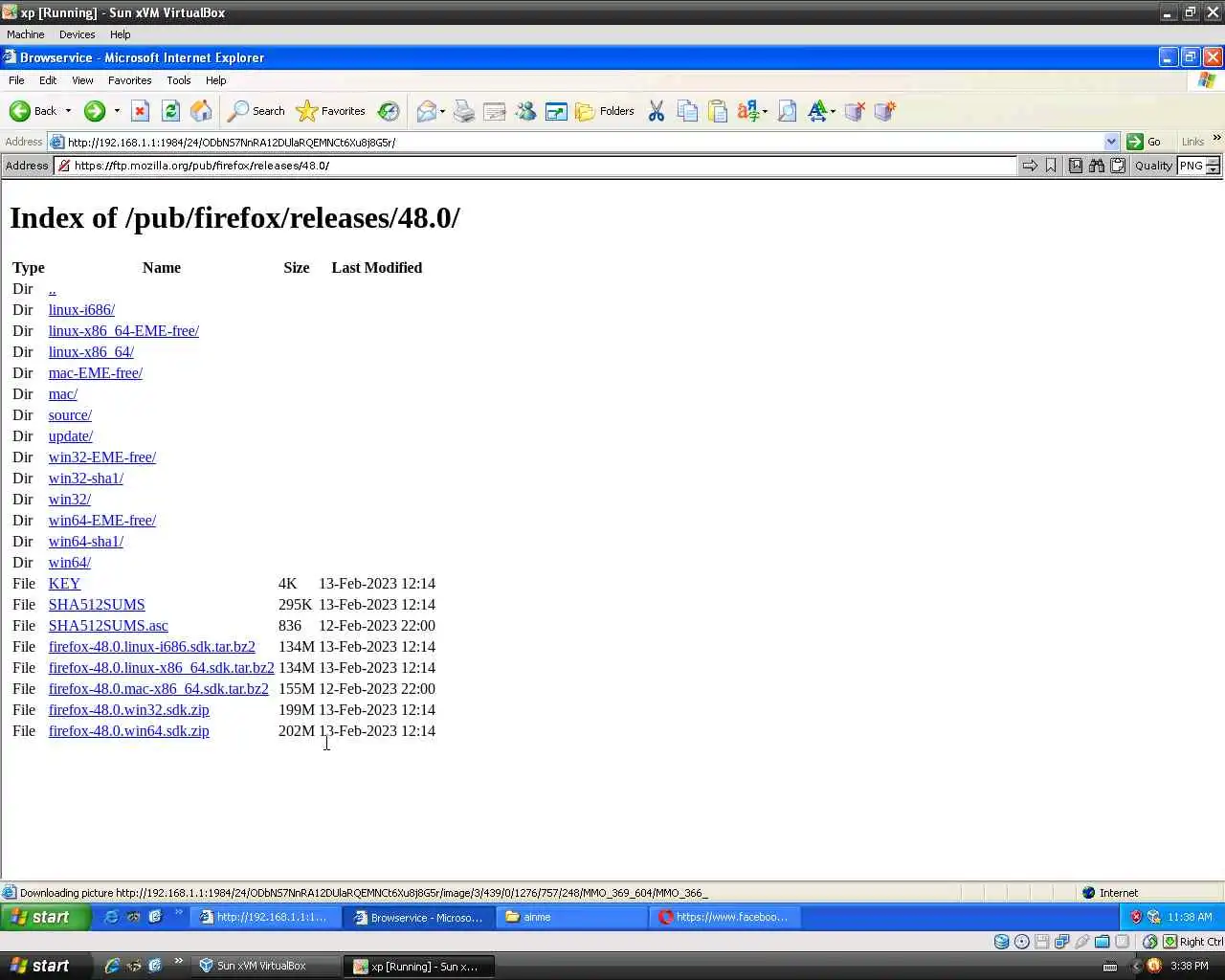Open the Tools menu
Image resolution: width=1225 pixels, height=980 pixels.
point(179,80)
